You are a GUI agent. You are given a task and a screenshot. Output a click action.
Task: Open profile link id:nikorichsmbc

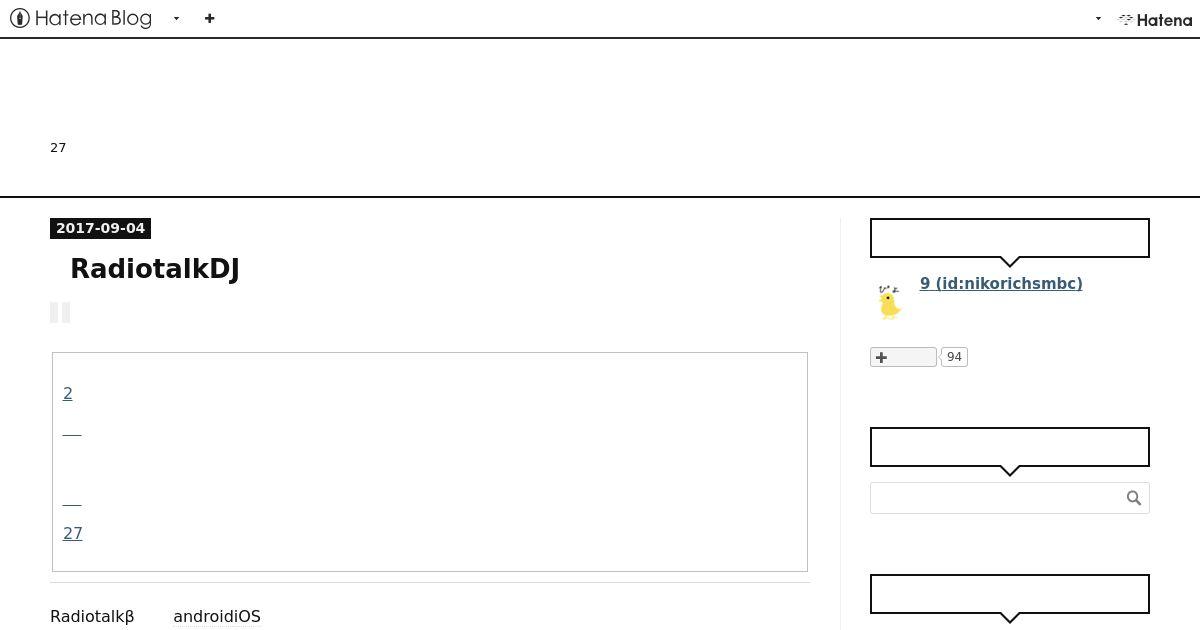pos(1001,284)
